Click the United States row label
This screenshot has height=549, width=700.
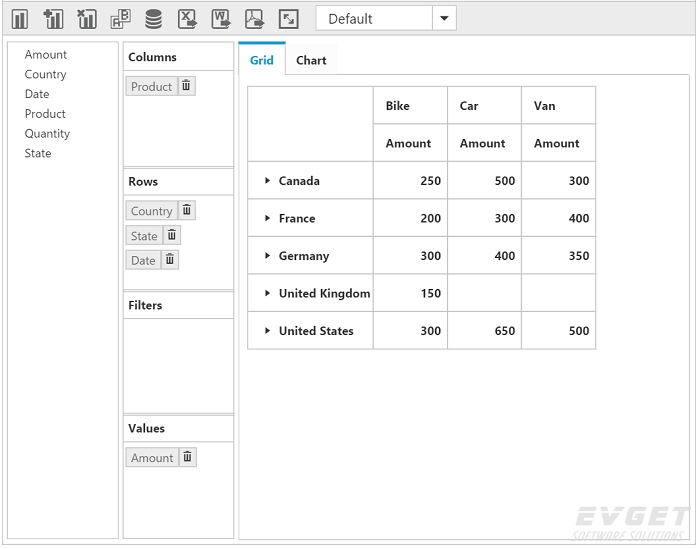click(316, 330)
